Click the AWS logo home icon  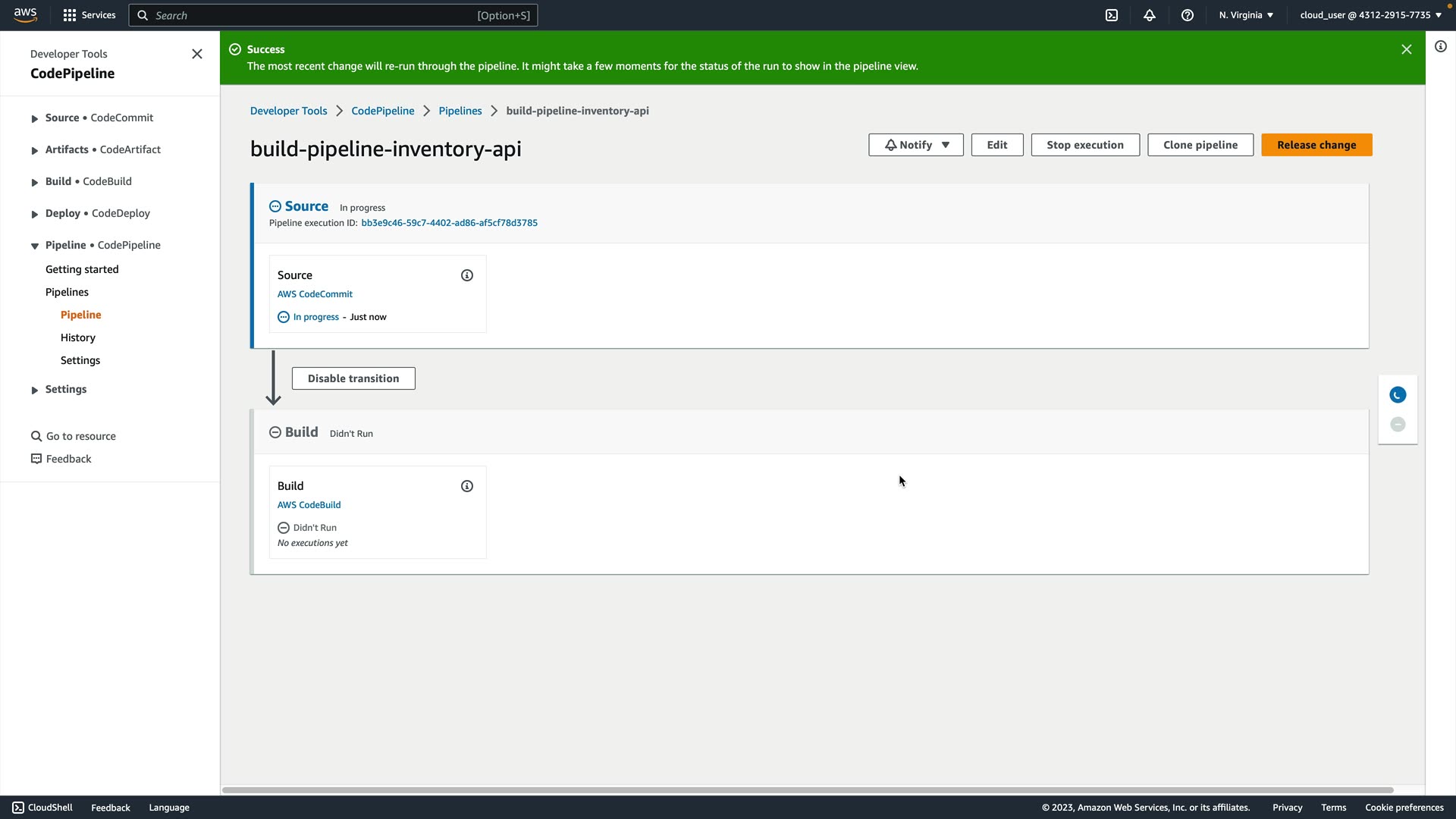click(25, 15)
